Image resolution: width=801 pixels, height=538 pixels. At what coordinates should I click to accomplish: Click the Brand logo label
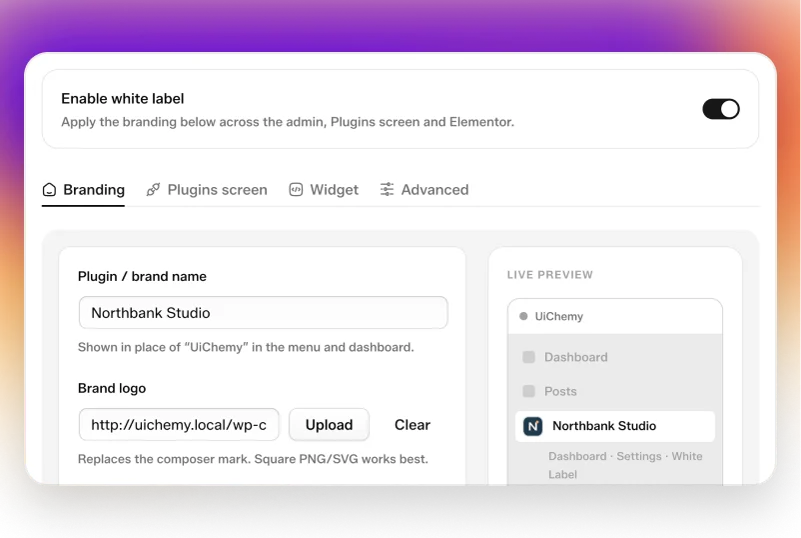tap(112, 388)
